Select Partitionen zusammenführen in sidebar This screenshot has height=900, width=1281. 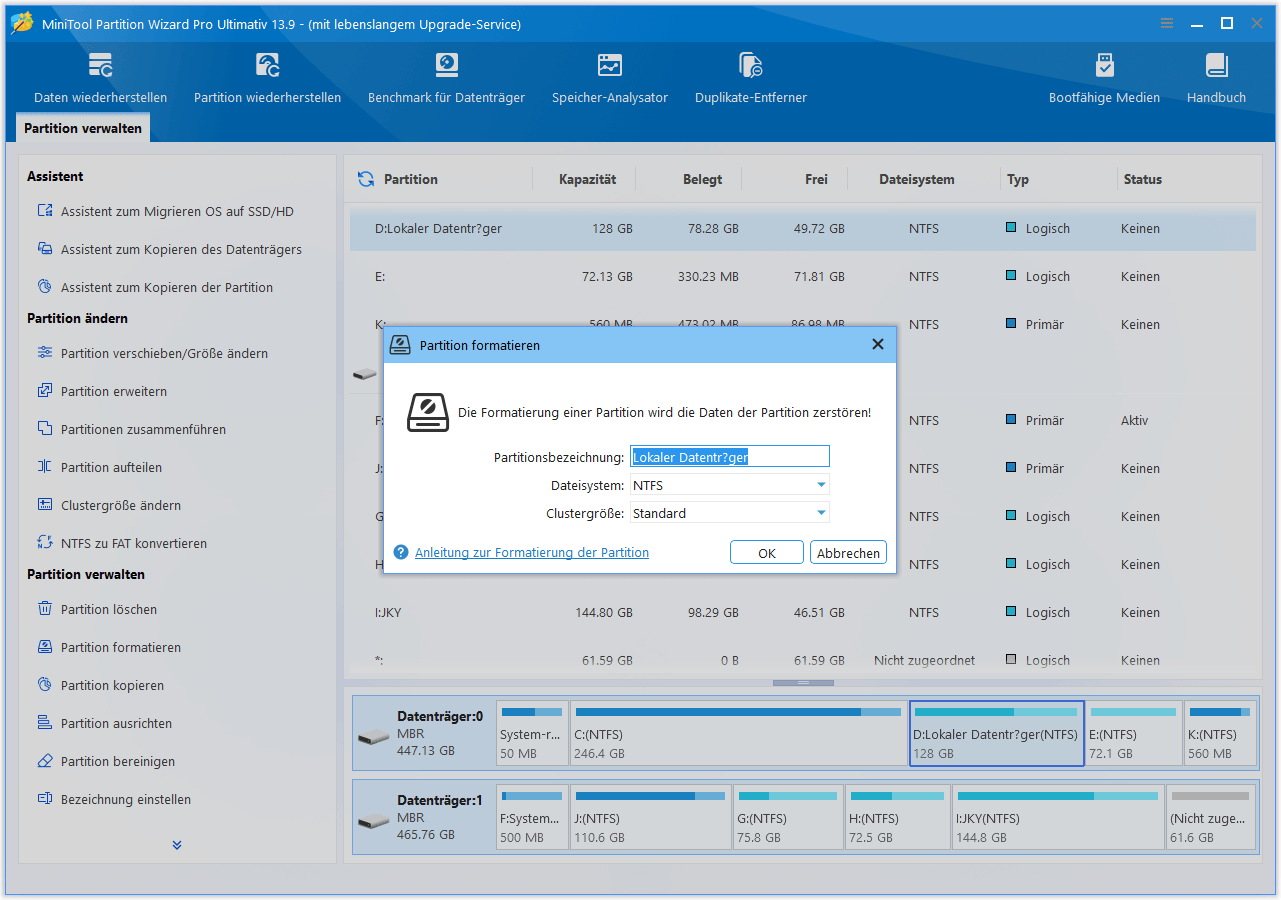coord(143,430)
